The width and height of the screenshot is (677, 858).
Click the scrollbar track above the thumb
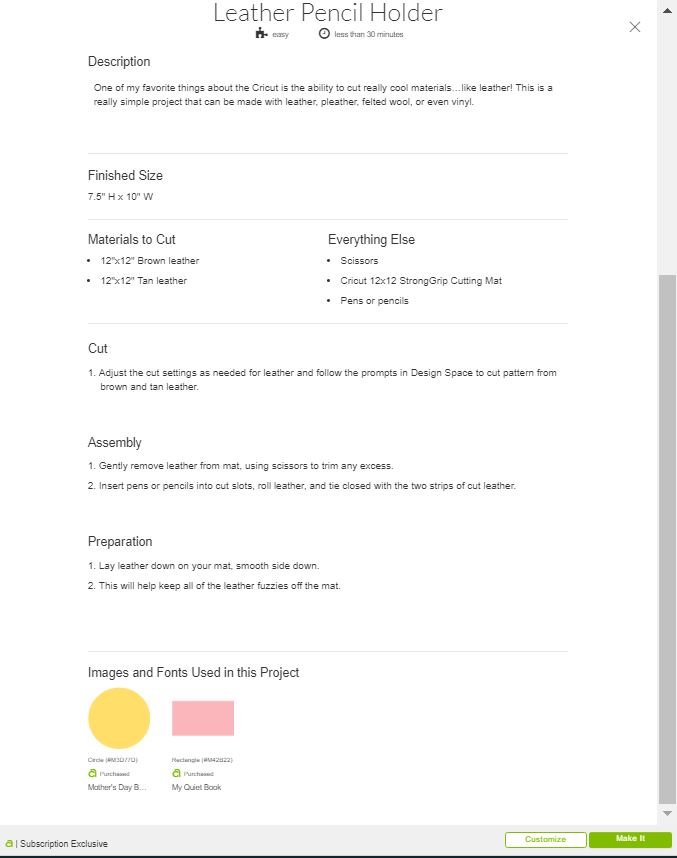(667, 145)
